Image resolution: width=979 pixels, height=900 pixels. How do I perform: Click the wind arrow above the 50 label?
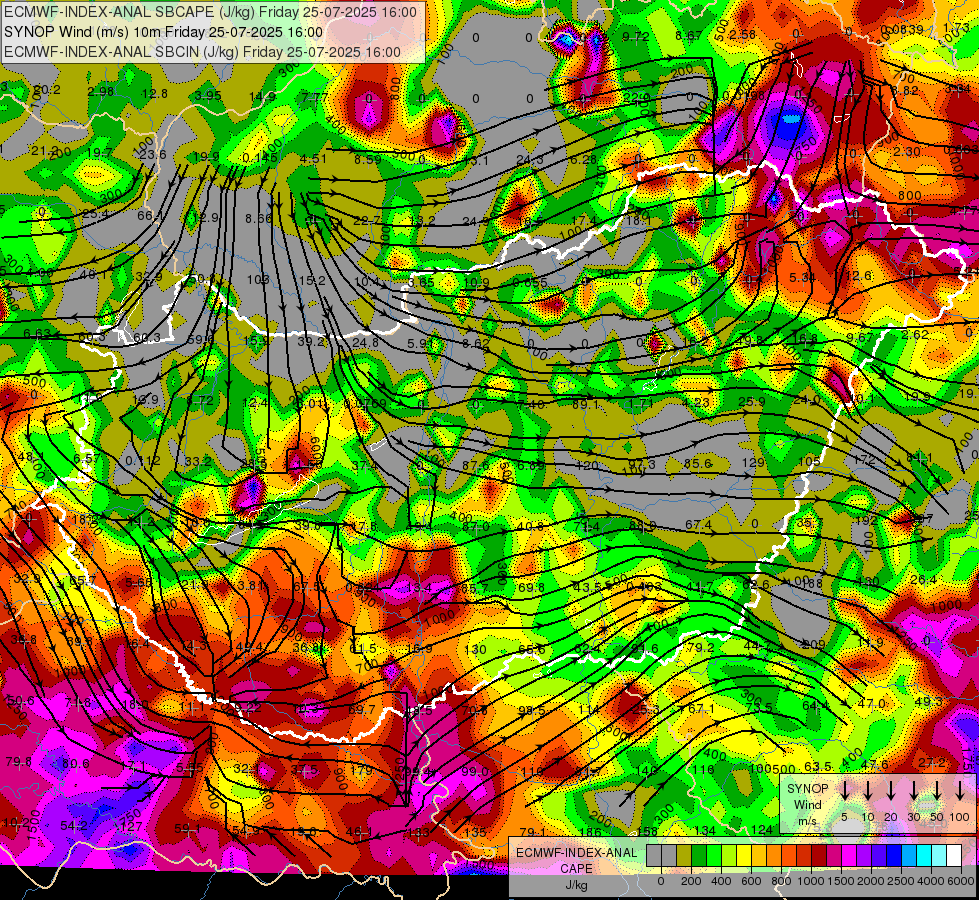(937, 791)
